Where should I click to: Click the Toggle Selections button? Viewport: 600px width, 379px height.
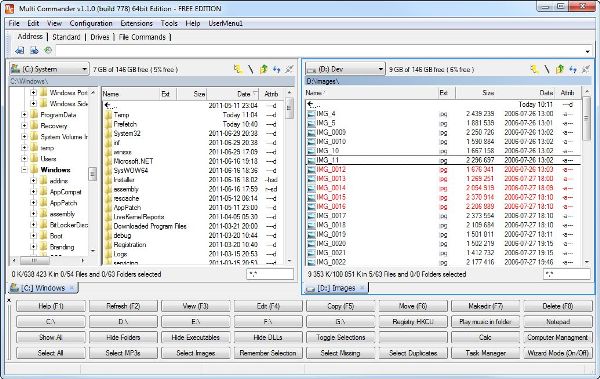[x=341, y=337]
